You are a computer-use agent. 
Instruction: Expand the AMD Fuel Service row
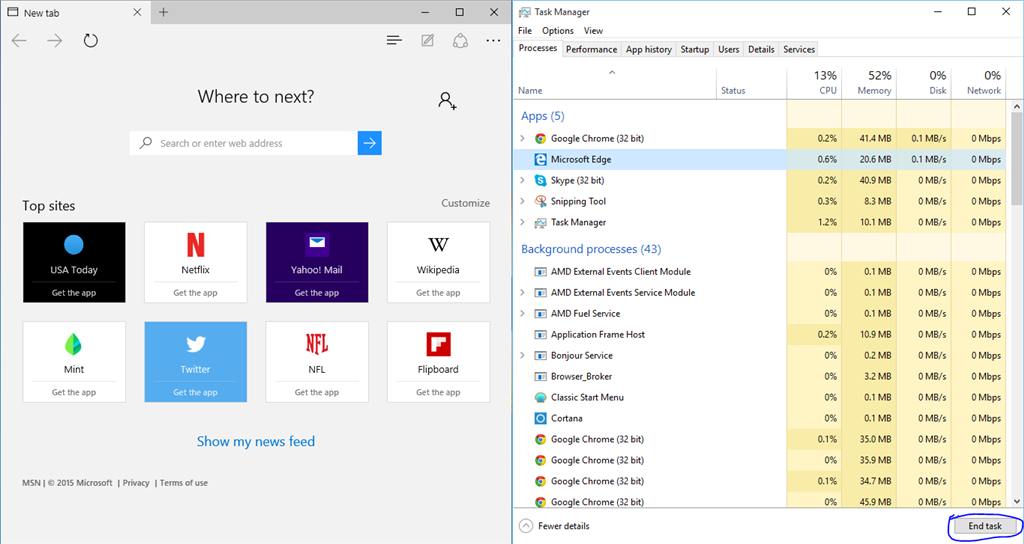pos(522,313)
